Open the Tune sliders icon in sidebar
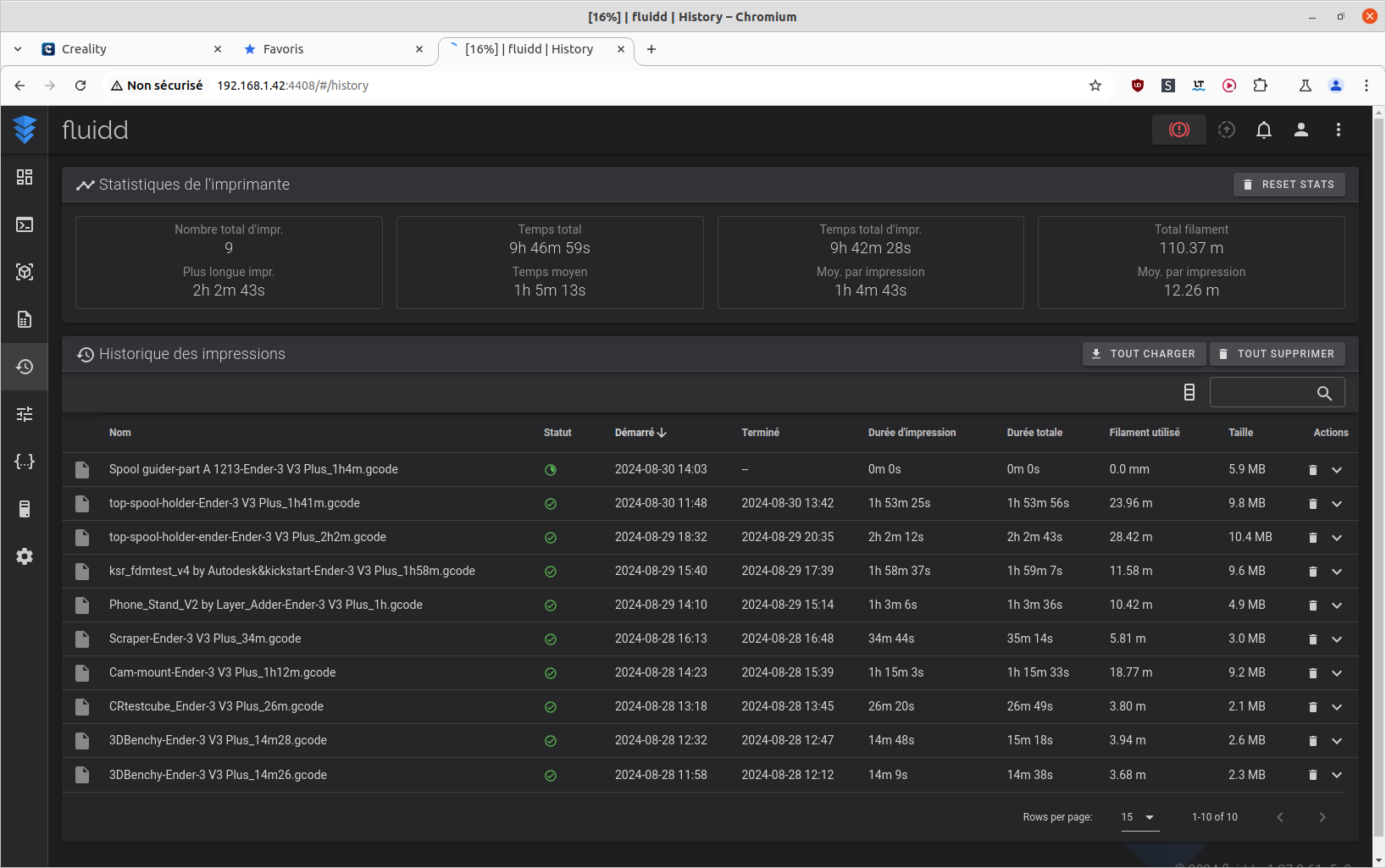The height and width of the screenshot is (868, 1386). (x=25, y=414)
